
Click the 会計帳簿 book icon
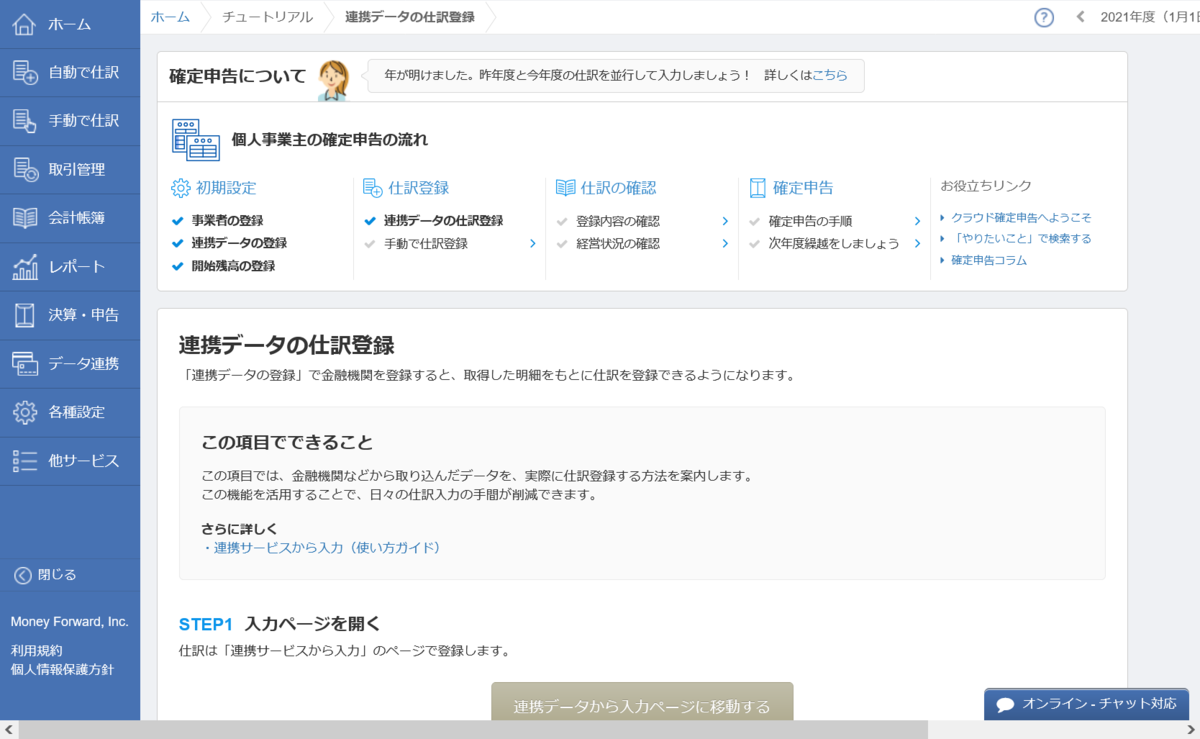pyautogui.click(x=25, y=218)
